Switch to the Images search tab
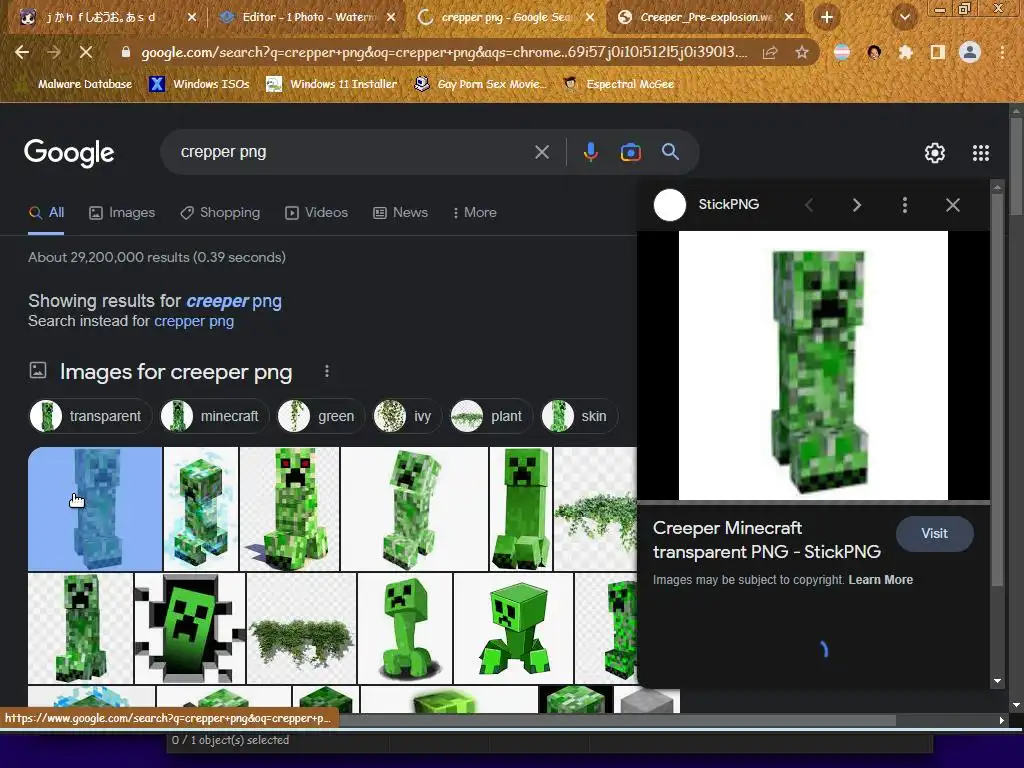 tap(122, 213)
